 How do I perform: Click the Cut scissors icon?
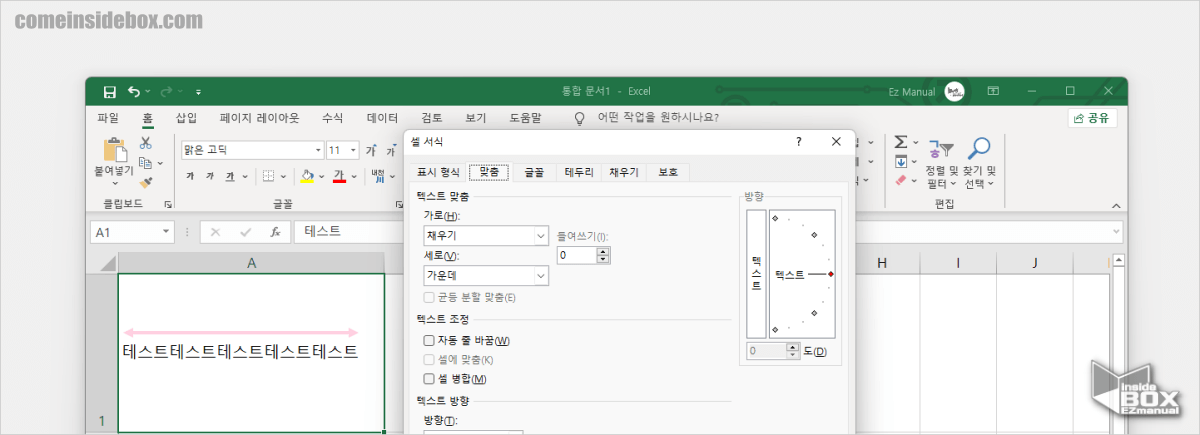point(146,143)
